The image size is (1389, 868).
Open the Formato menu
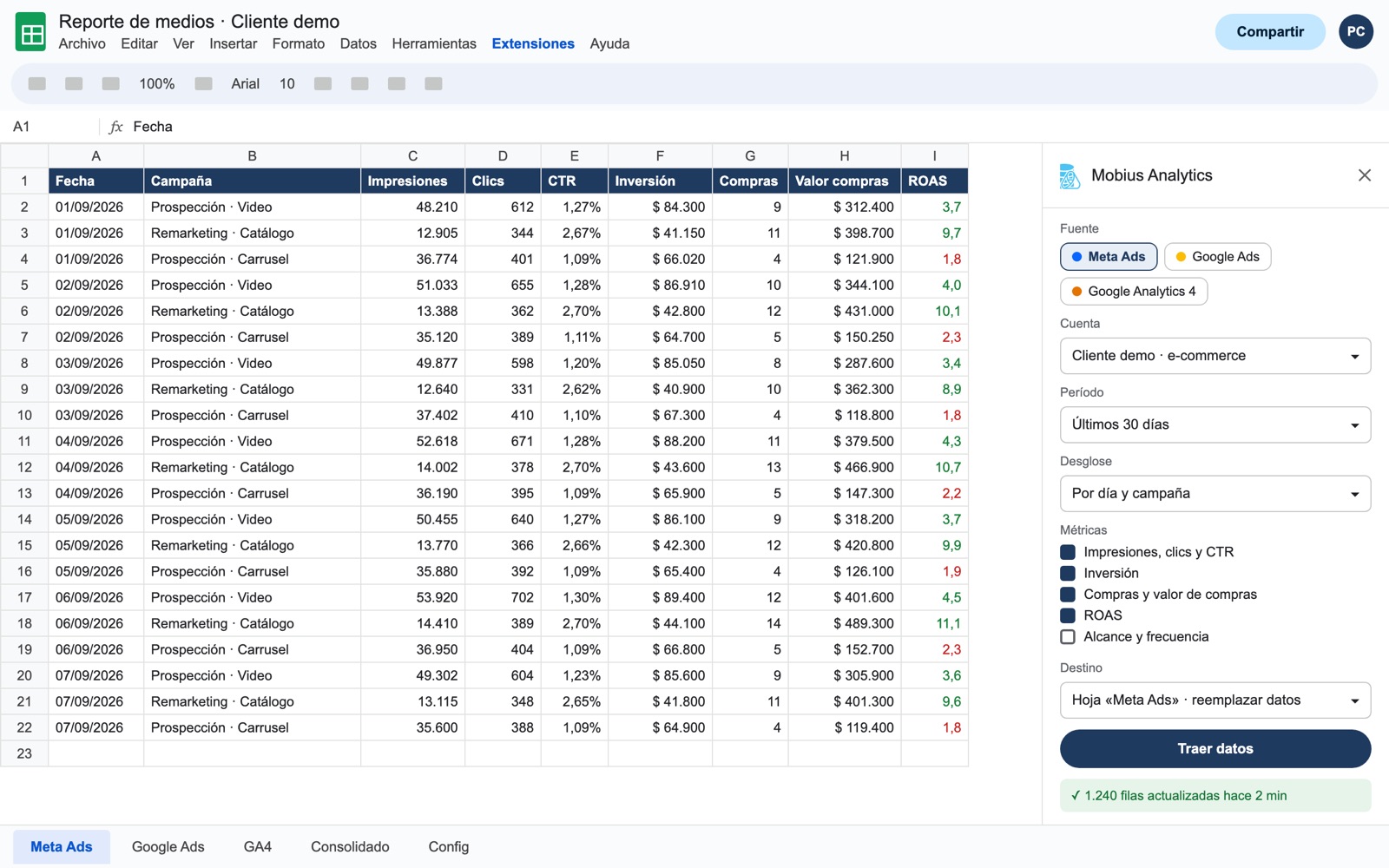pyautogui.click(x=299, y=43)
